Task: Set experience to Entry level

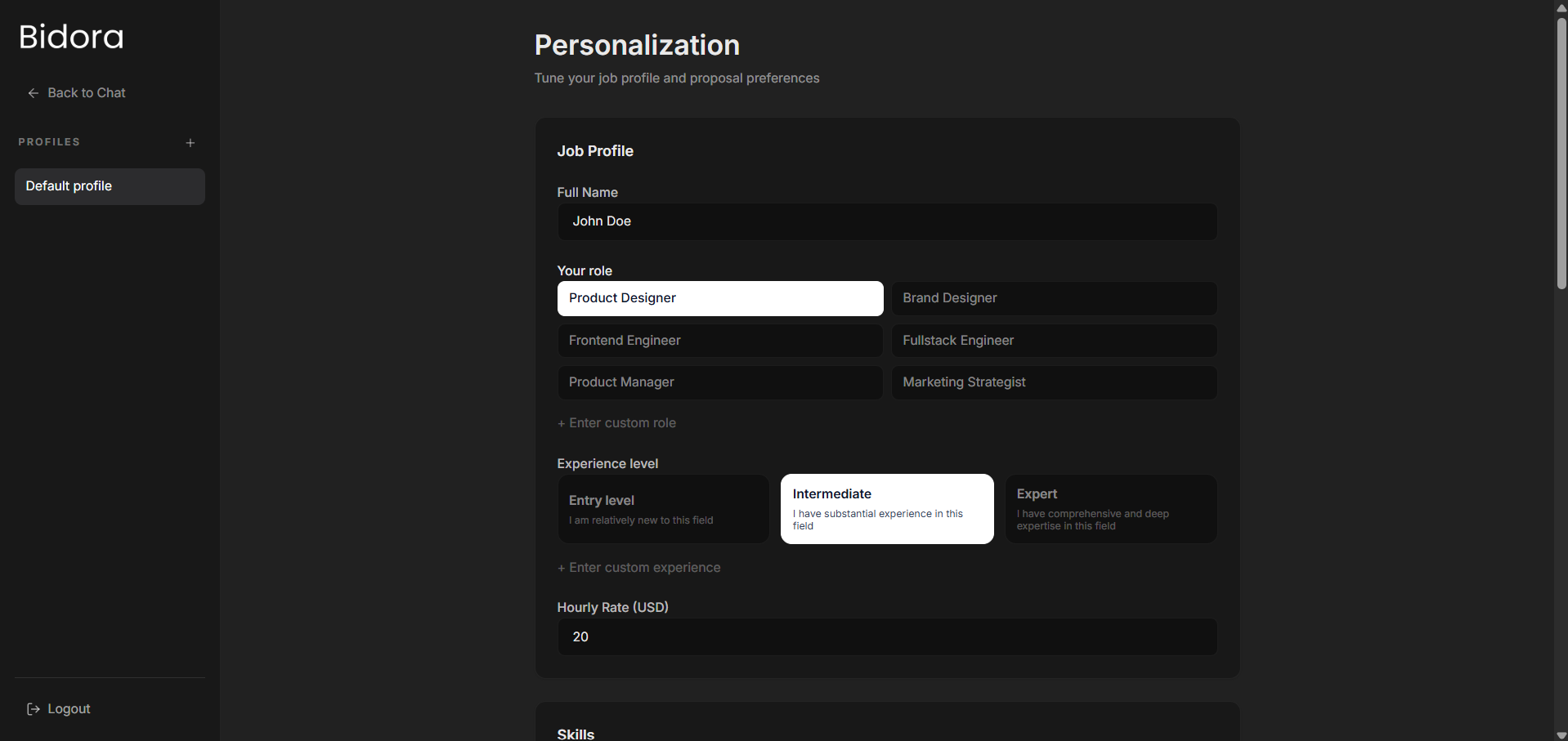Action: [x=663, y=509]
